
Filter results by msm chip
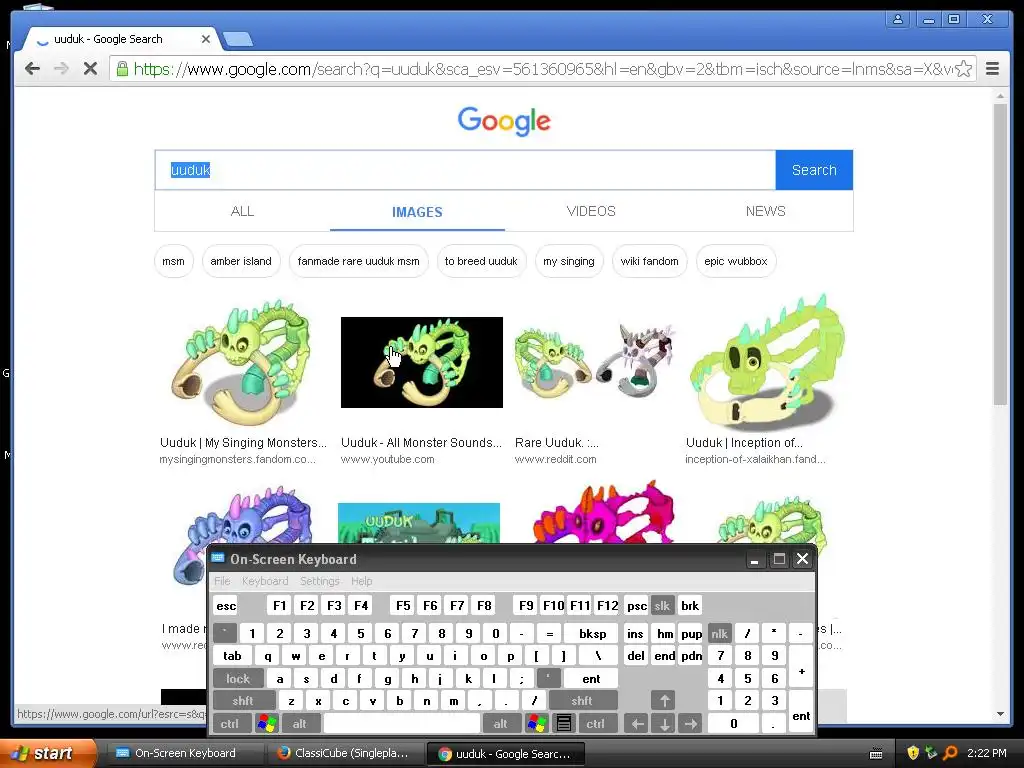point(174,261)
